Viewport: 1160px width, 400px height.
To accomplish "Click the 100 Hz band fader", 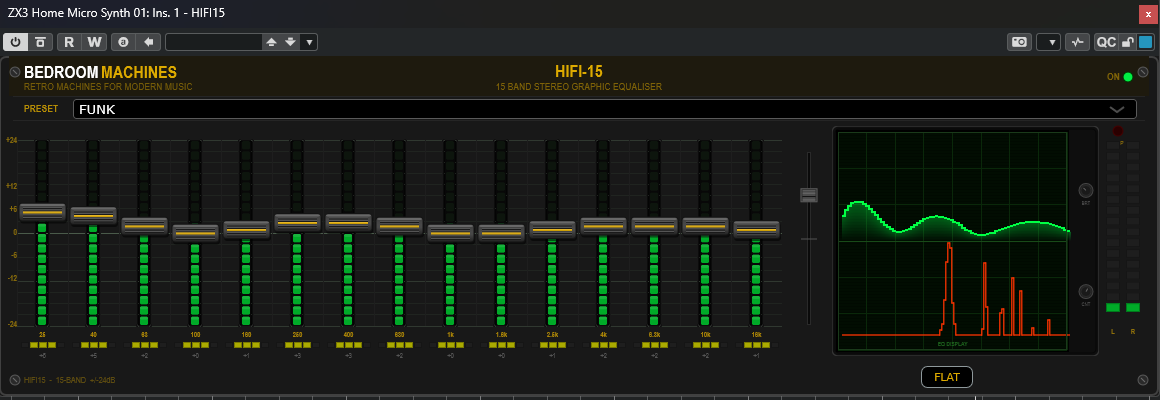I will click(195, 233).
